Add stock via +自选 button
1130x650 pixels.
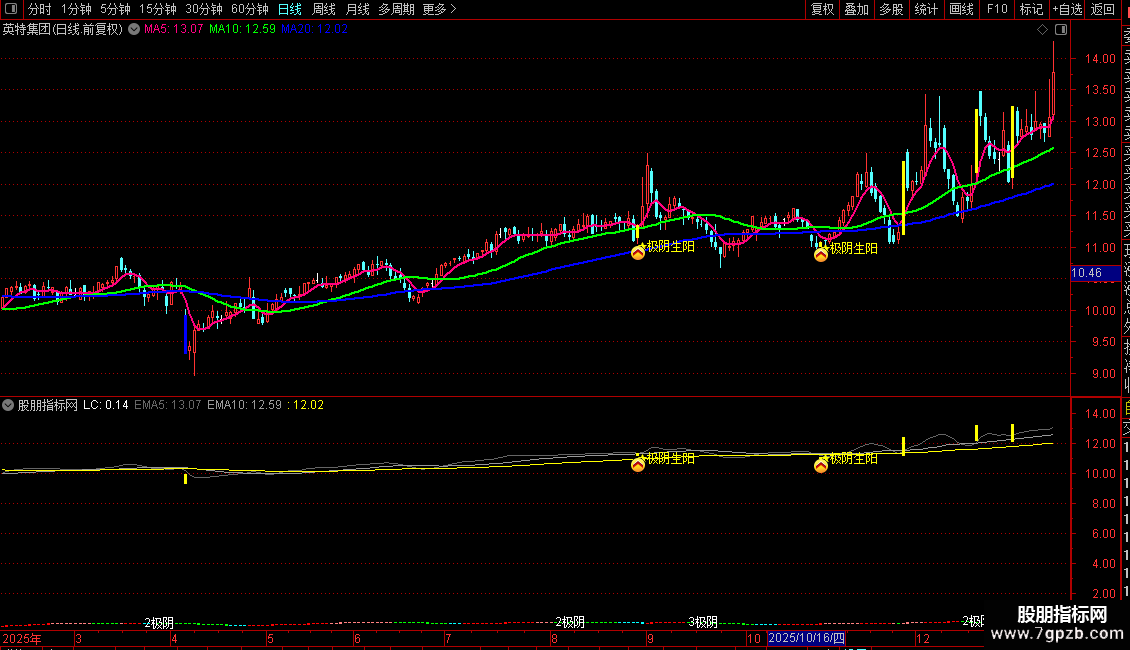click(1067, 9)
